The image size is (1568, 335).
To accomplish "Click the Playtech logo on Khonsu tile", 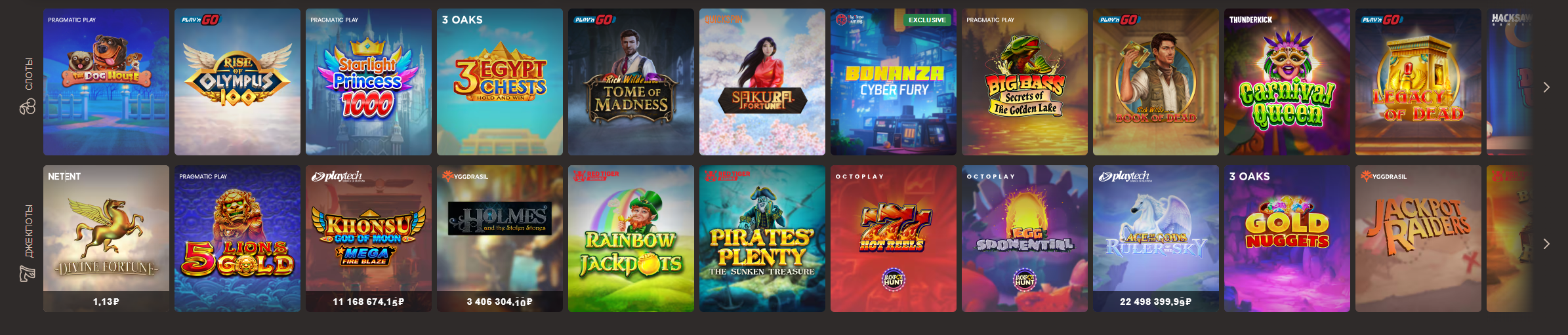I will point(337,176).
